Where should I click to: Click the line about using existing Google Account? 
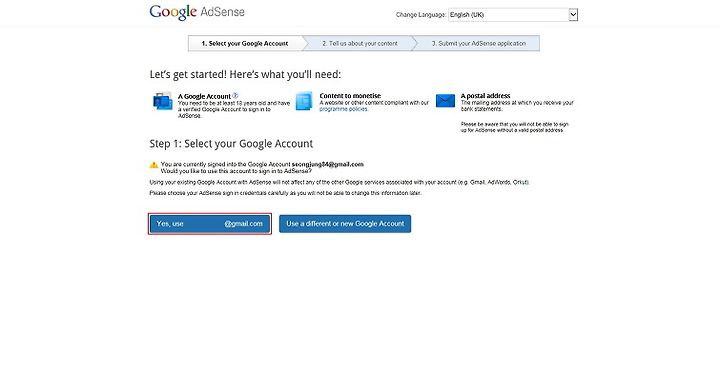pos(339,182)
